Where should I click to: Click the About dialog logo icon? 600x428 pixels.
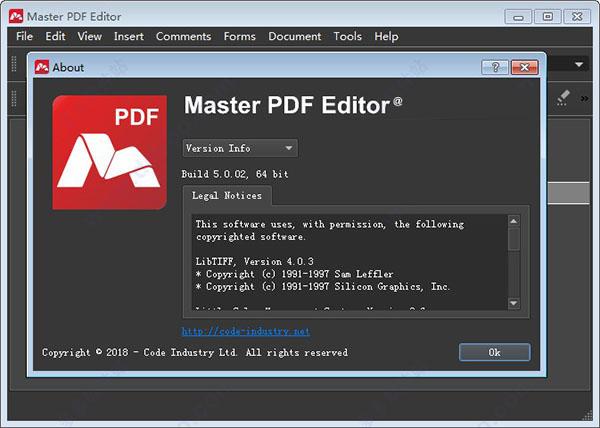point(42,67)
